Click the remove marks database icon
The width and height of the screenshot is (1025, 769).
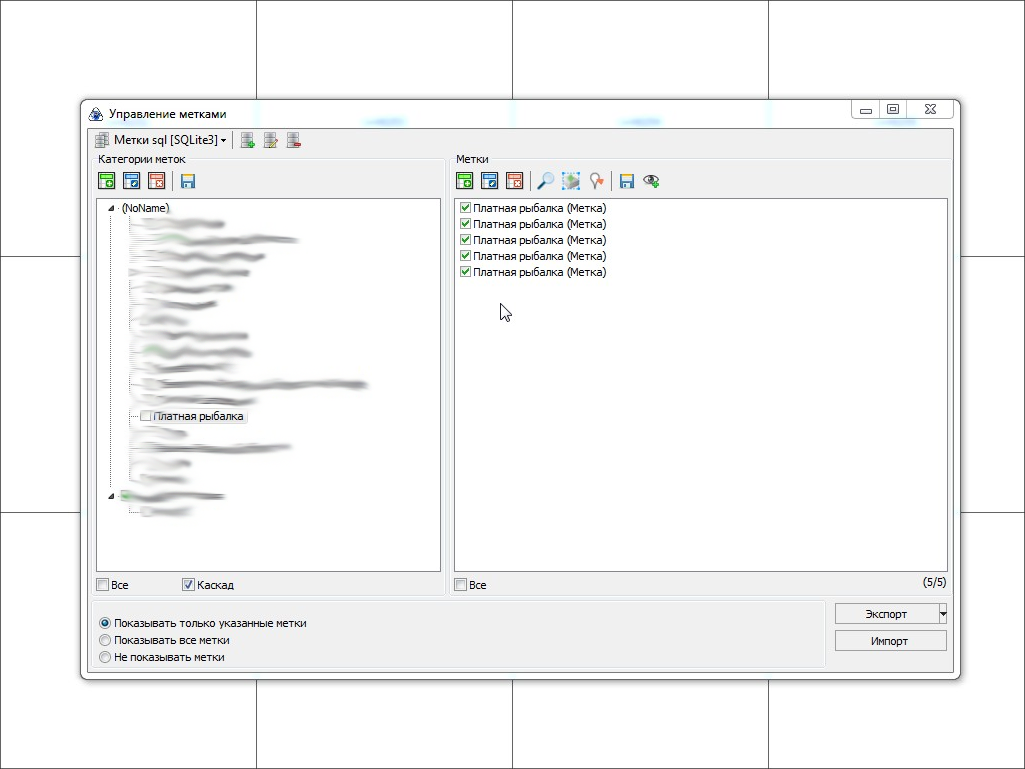(294, 141)
